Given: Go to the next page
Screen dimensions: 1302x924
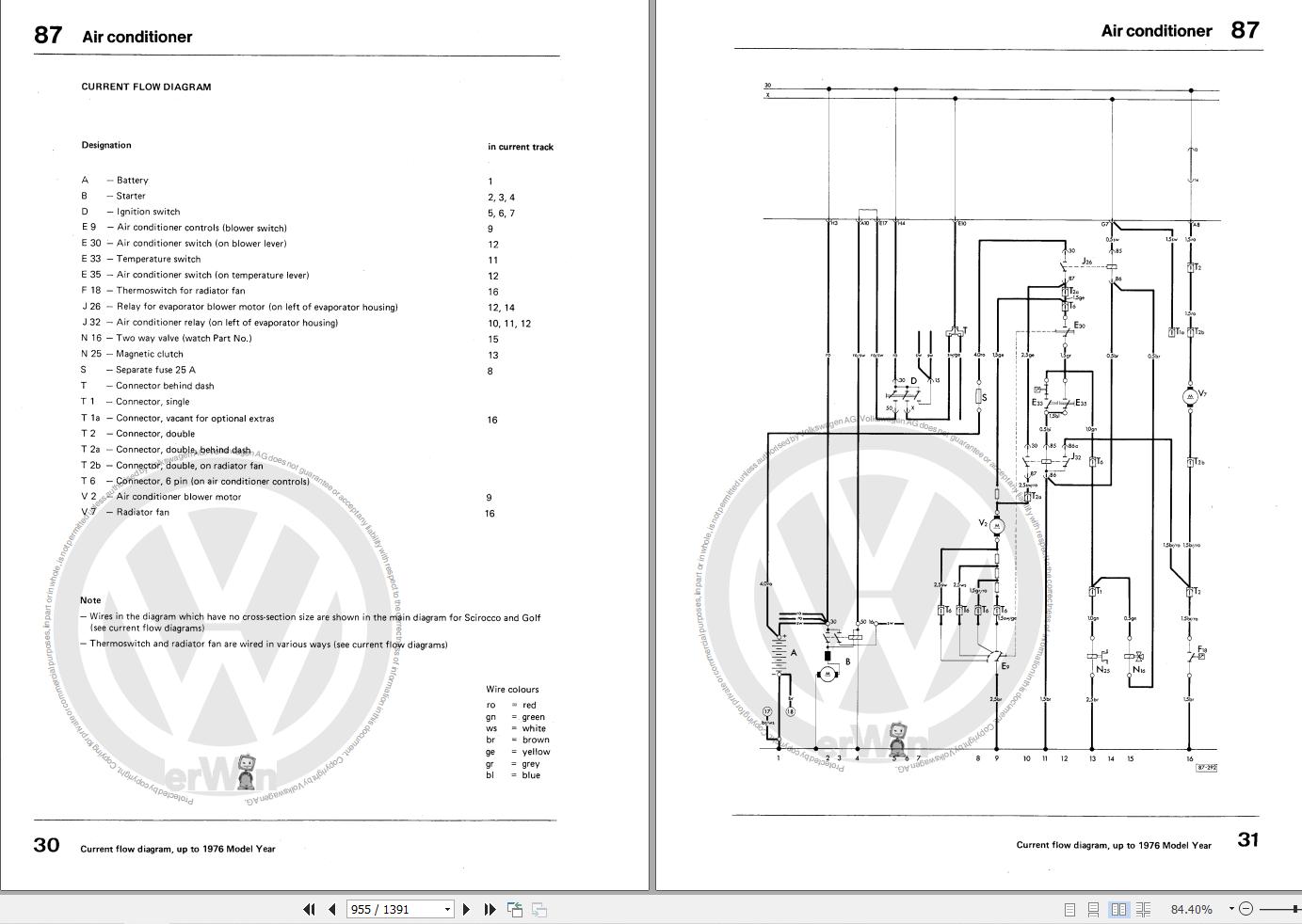Looking at the screenshot, I should pos(466,909).
